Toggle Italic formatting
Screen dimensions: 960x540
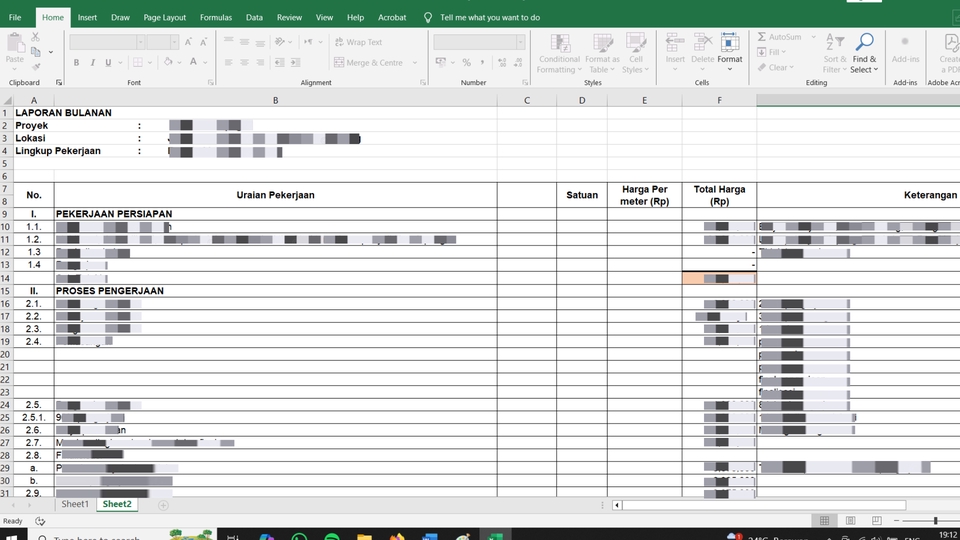(x=92, y=63)
